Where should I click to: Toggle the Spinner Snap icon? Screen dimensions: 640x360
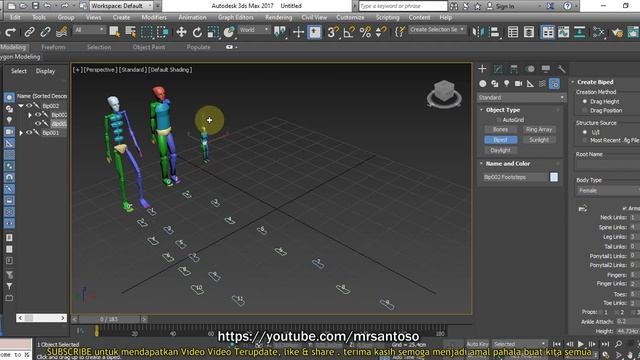click(381, 32)
